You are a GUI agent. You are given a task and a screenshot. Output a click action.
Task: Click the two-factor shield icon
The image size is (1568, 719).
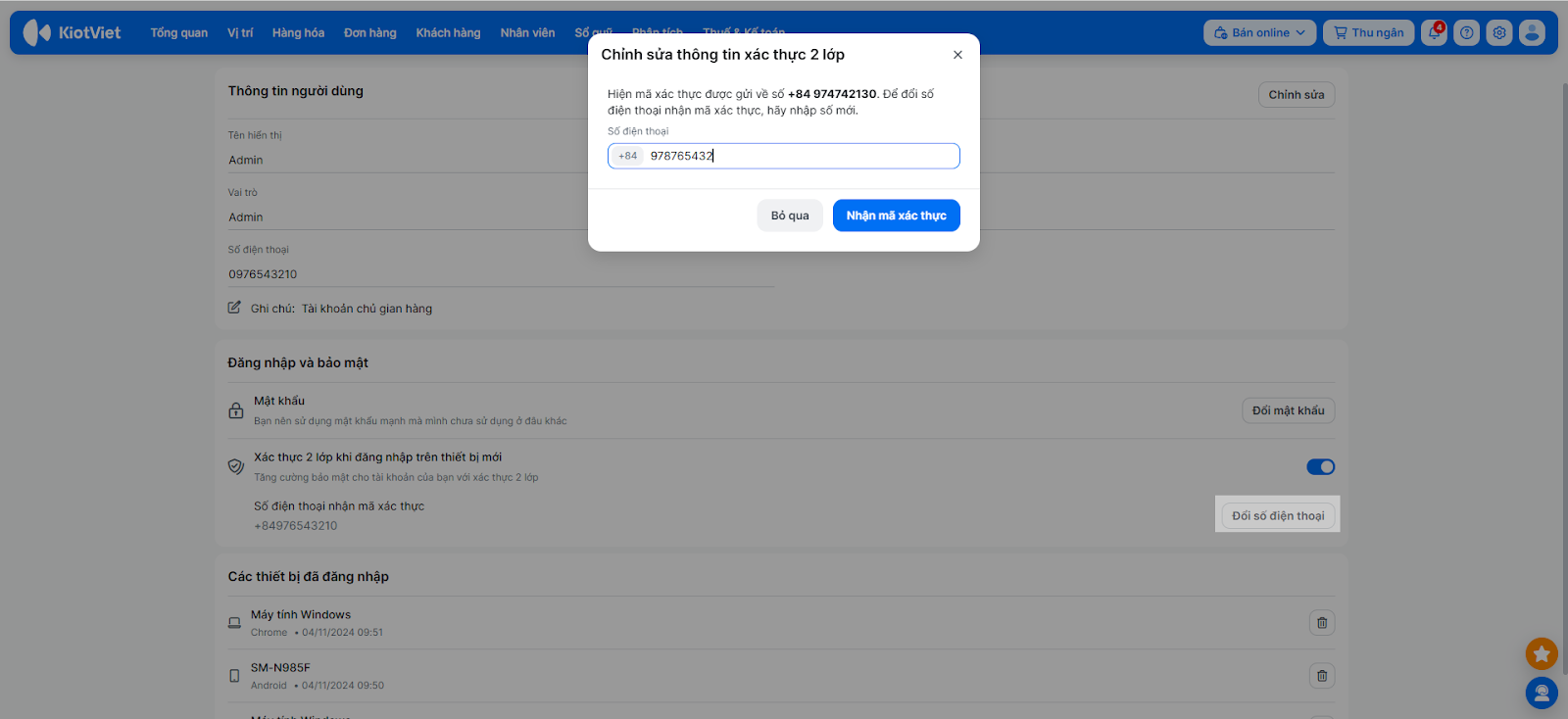[236, 466]
